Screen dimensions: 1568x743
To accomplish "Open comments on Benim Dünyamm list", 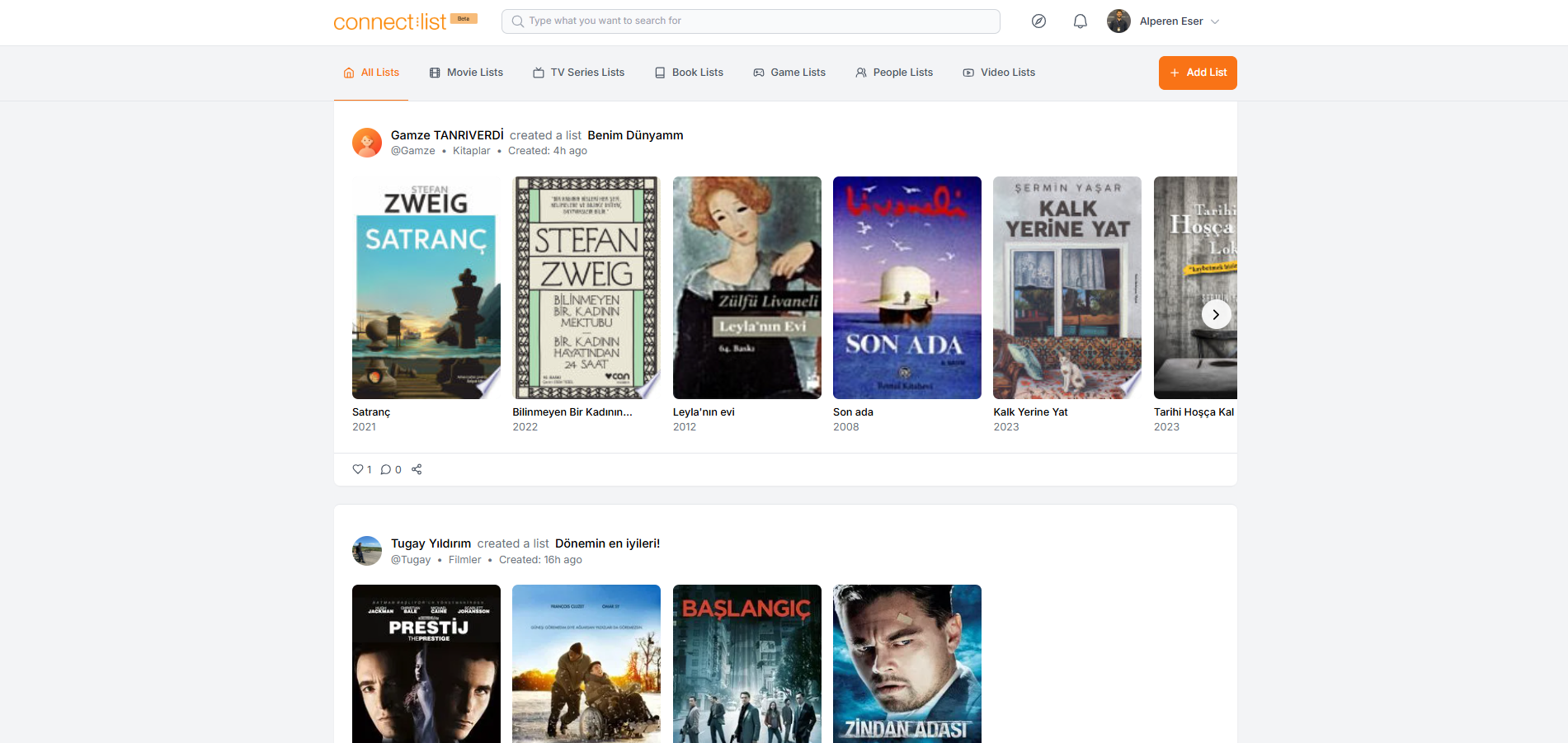I will pos(385,469).
